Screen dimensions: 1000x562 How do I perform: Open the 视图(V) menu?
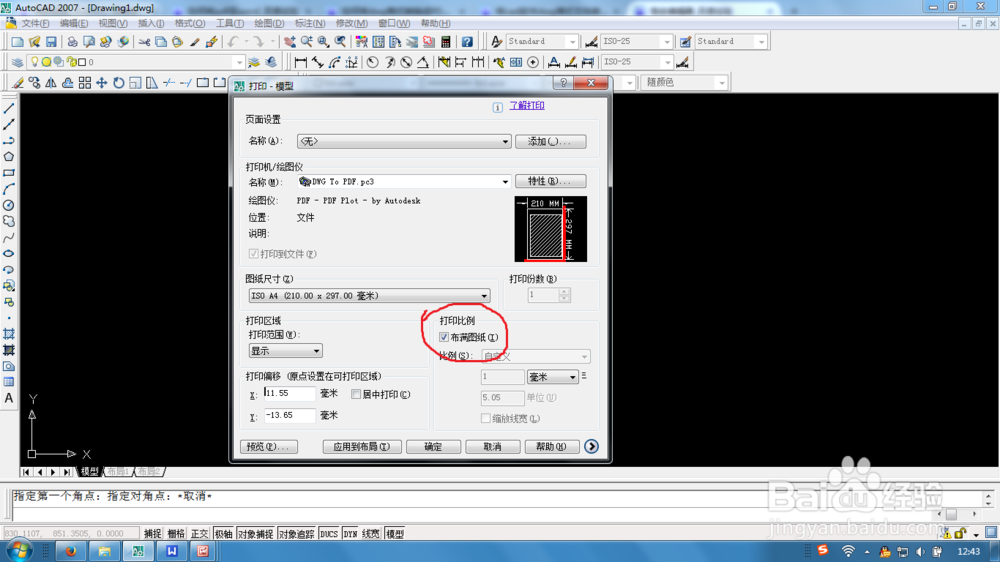click(113, 24)
